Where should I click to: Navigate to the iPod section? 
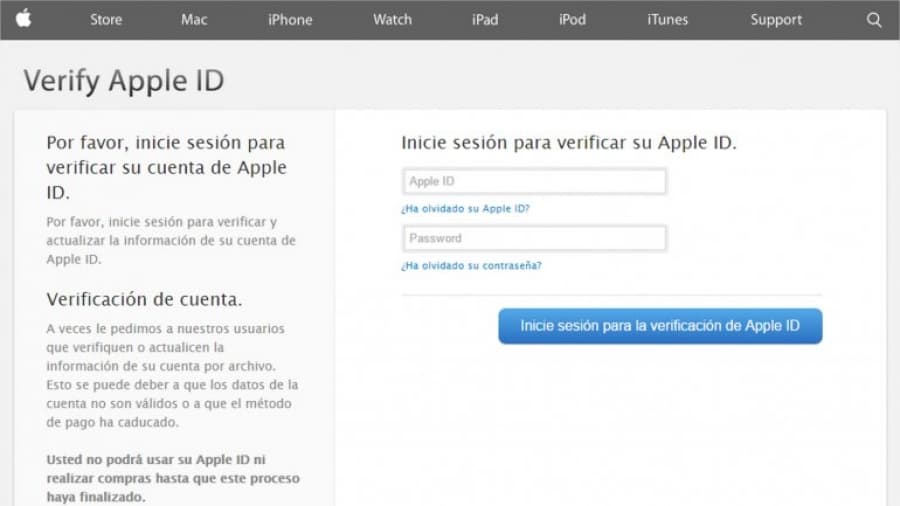(572, 20)
